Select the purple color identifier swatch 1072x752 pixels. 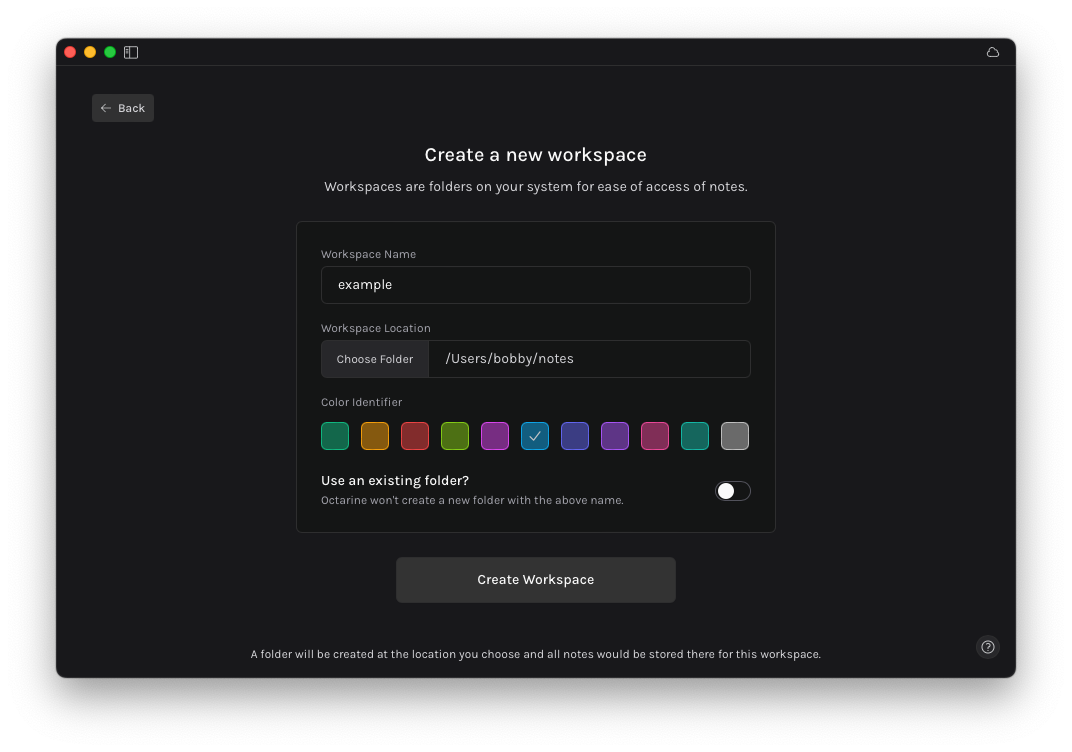pos(615,436)
